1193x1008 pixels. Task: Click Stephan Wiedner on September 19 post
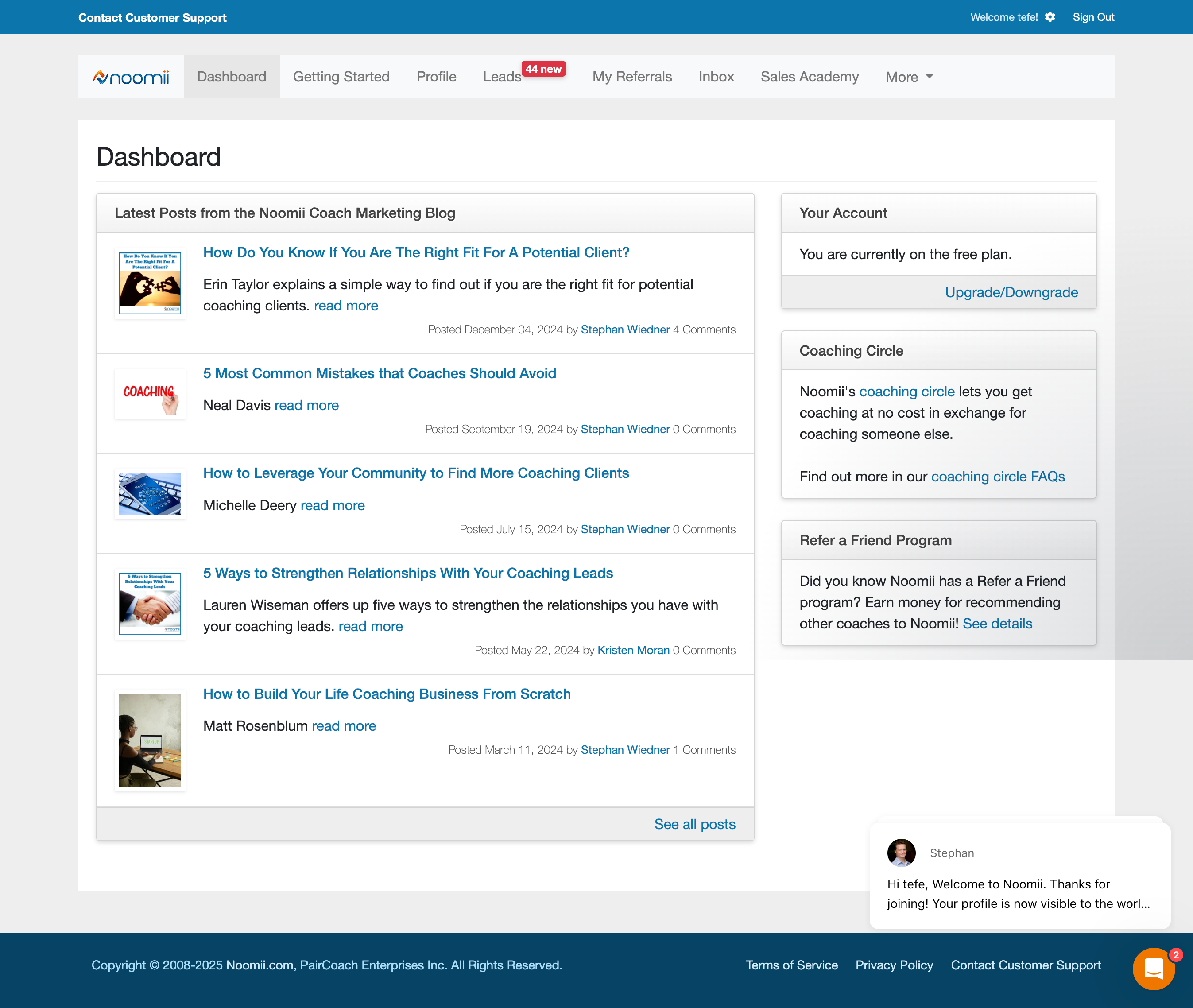[625, 429]
